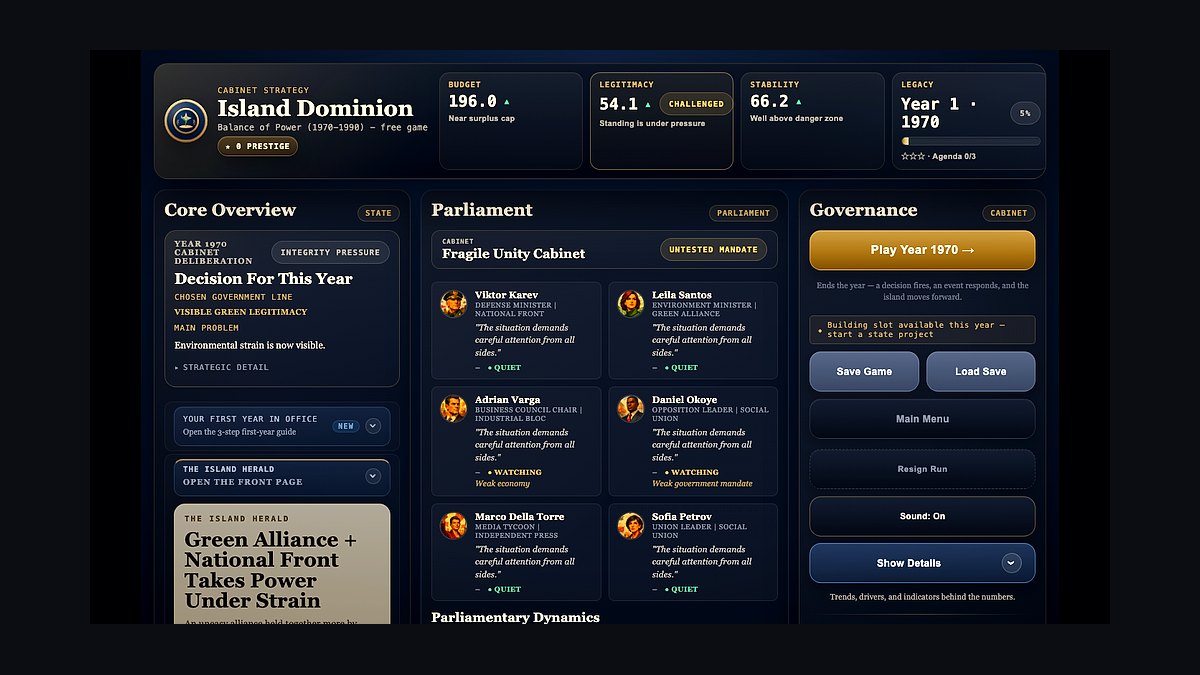
Task: Click the Save Game button
Action: point(864,371)
